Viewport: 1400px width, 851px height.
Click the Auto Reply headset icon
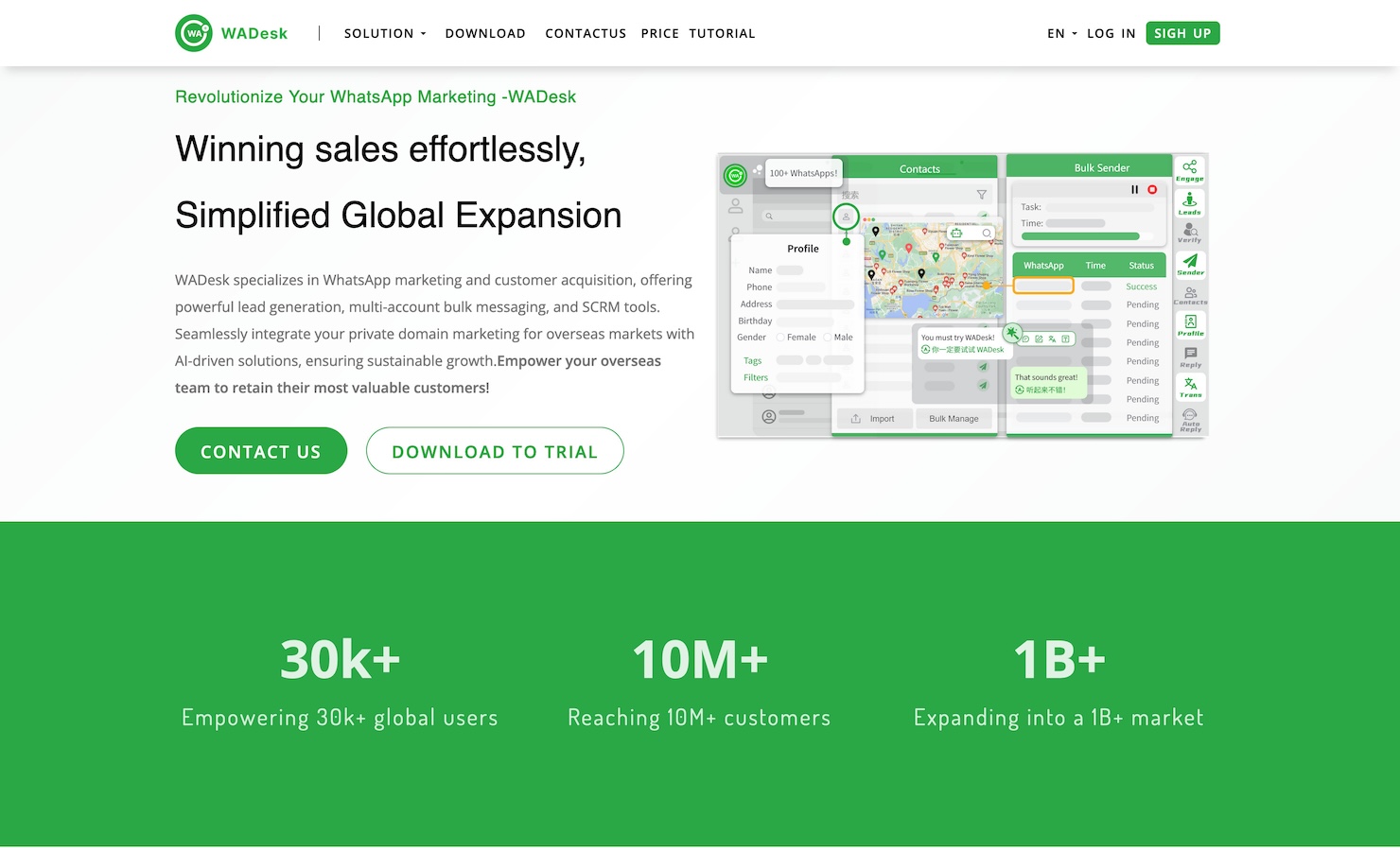click(1190, 419)
